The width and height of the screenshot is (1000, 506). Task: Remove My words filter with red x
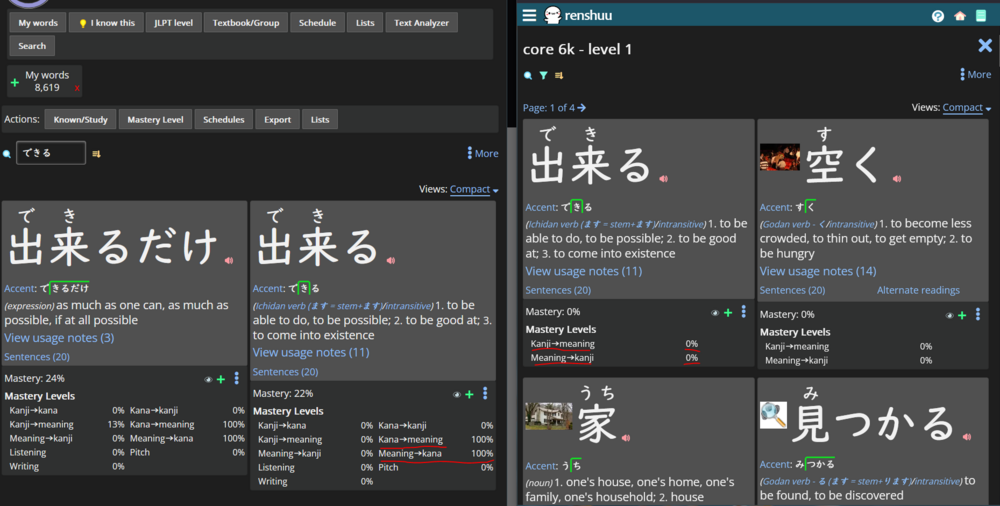[x=77, y=88]
